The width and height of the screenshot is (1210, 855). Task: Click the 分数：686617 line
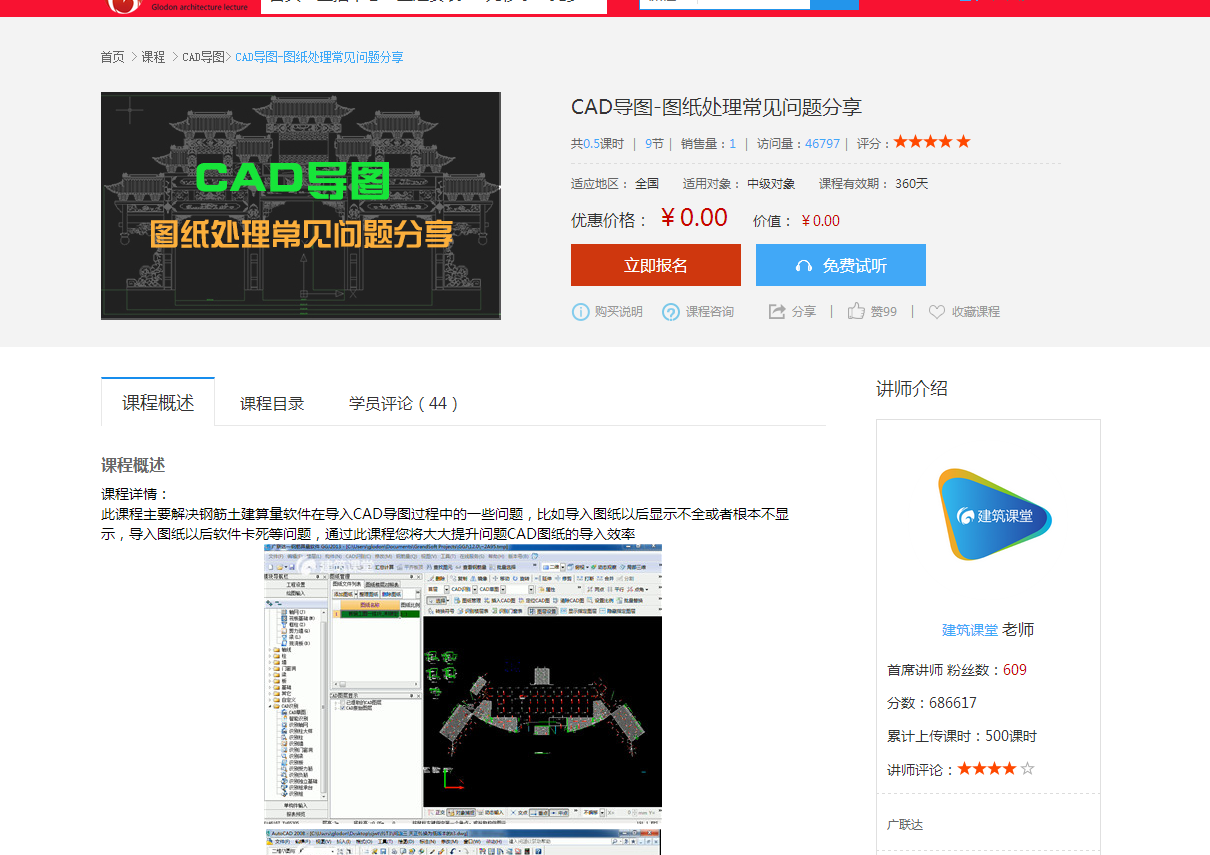click(x=932, y=703)
